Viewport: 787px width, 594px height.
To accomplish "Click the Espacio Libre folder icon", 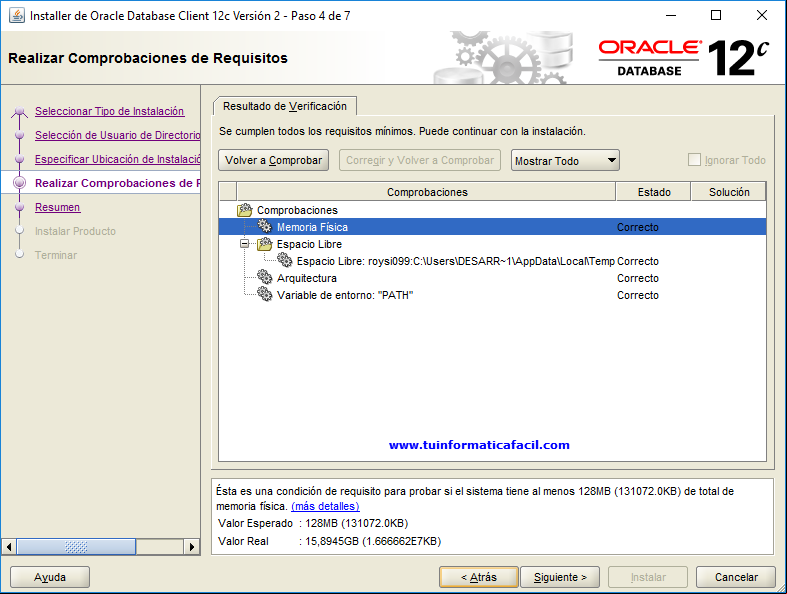I will 265,244.
